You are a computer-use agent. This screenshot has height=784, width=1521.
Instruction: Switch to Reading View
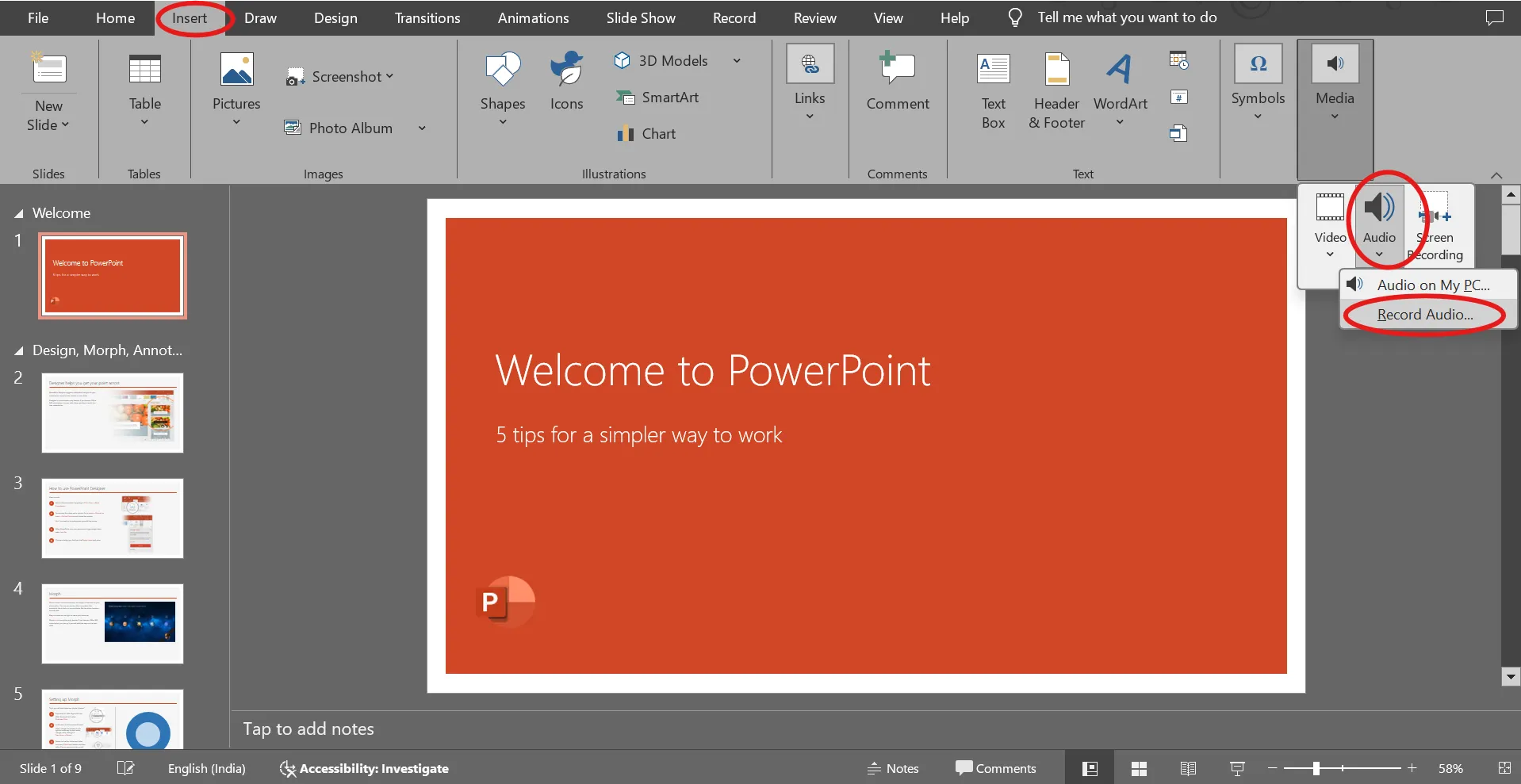coord(1188,768)
